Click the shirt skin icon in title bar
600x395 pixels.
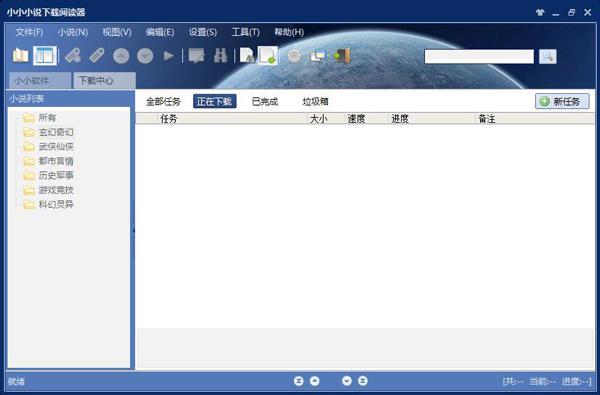540,13
